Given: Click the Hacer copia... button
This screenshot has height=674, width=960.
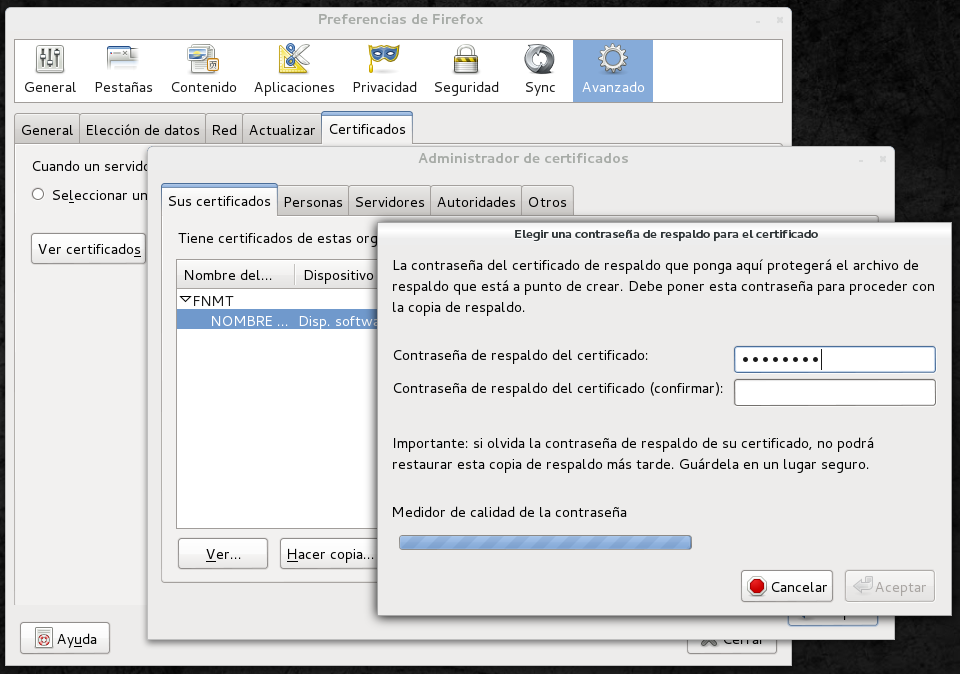Looking at the screenshot, I should (x=329, y=553).
